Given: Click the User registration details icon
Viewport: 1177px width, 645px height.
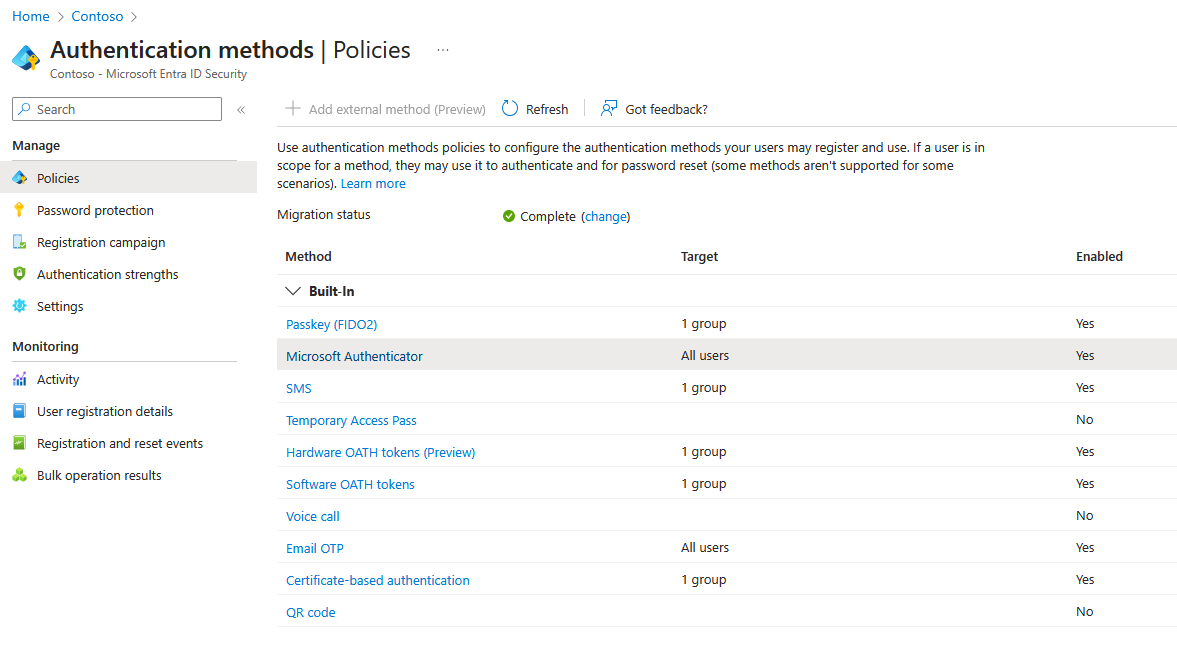Looking at the screenshot, I should click(19, 411).
